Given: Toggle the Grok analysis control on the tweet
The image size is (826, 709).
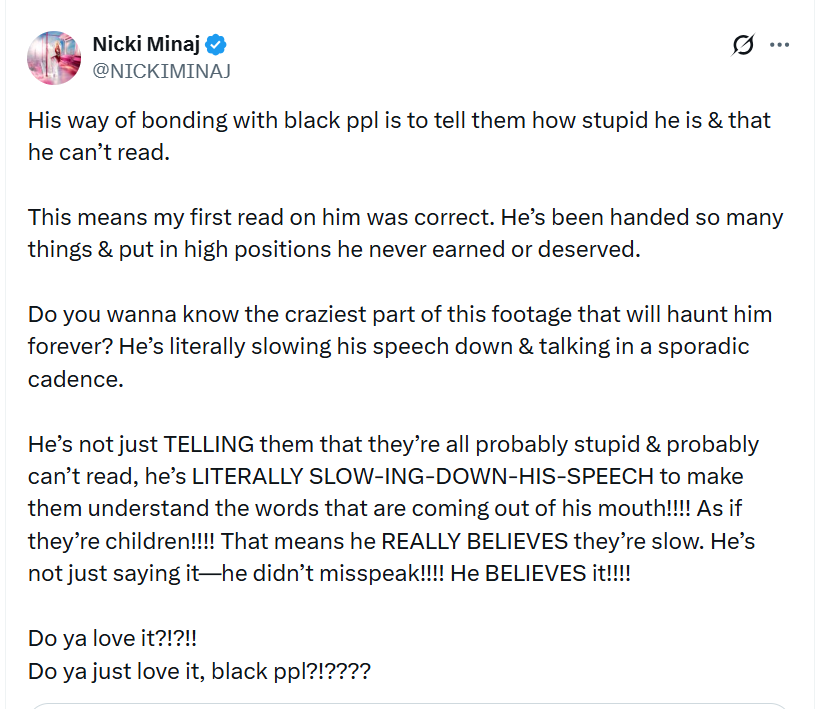Looking at the screenshot, I should [x=742, y=44].
